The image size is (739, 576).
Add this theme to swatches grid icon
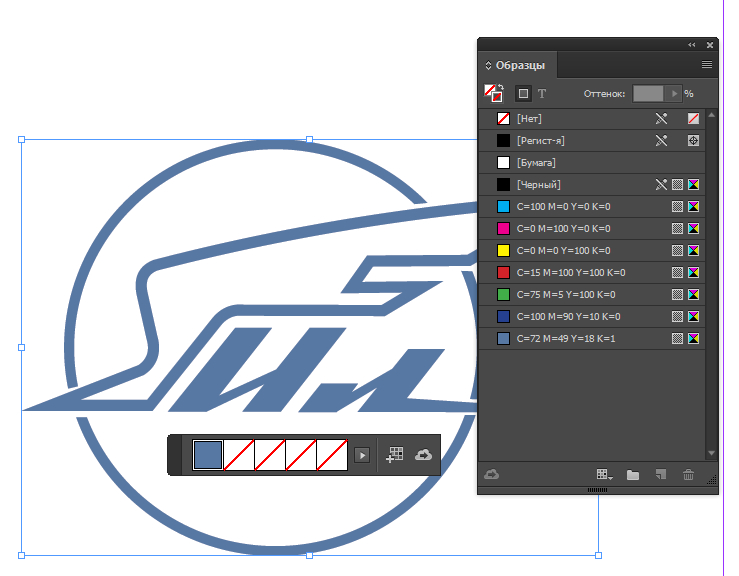click(x=394, y=455)
